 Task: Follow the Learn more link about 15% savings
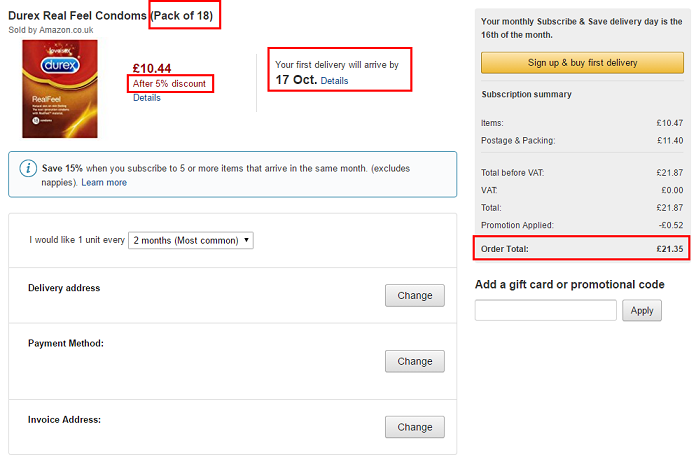pyautogui.click(x=104, y=183)
